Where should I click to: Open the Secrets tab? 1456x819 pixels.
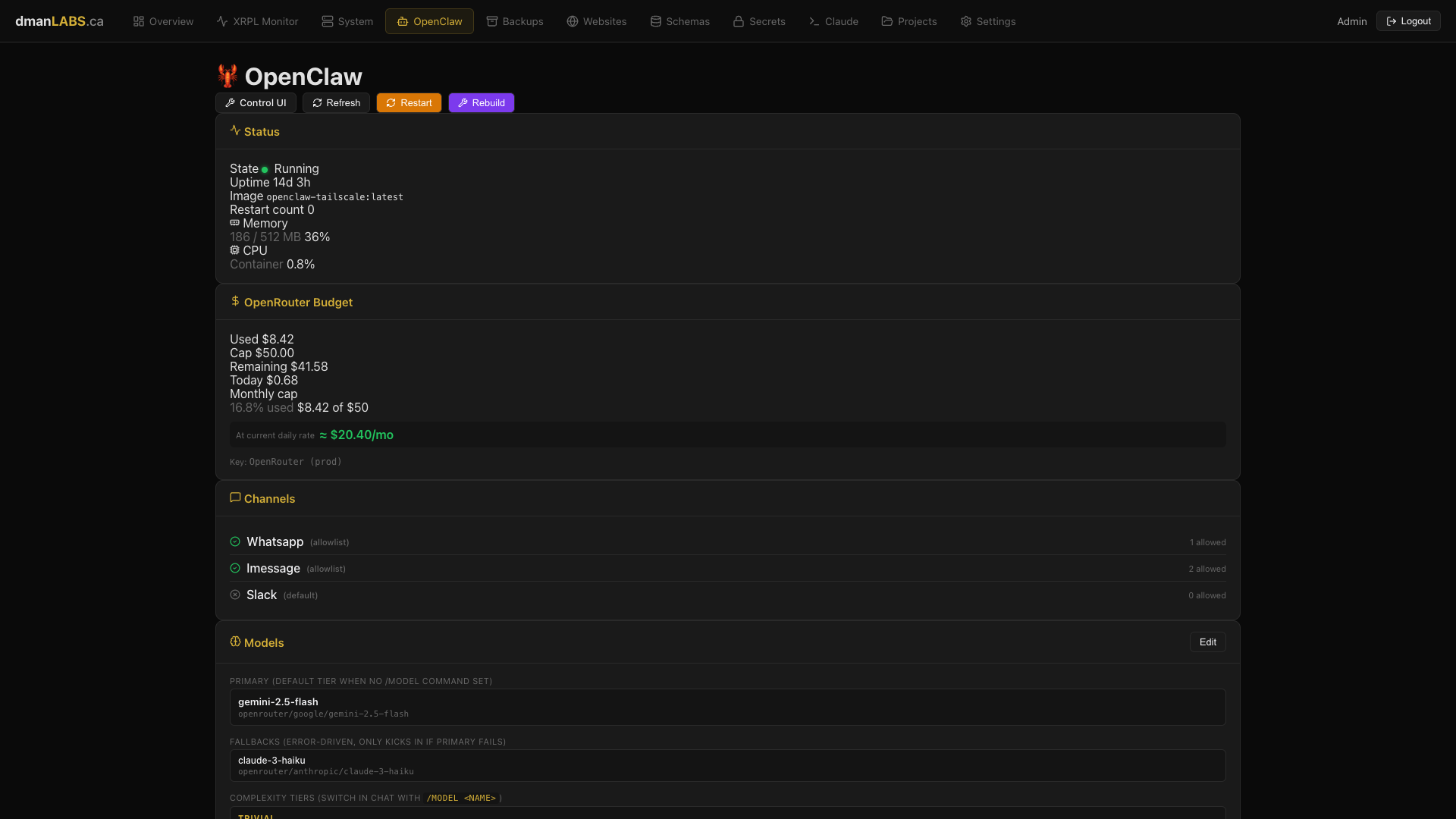pos(759,21)
